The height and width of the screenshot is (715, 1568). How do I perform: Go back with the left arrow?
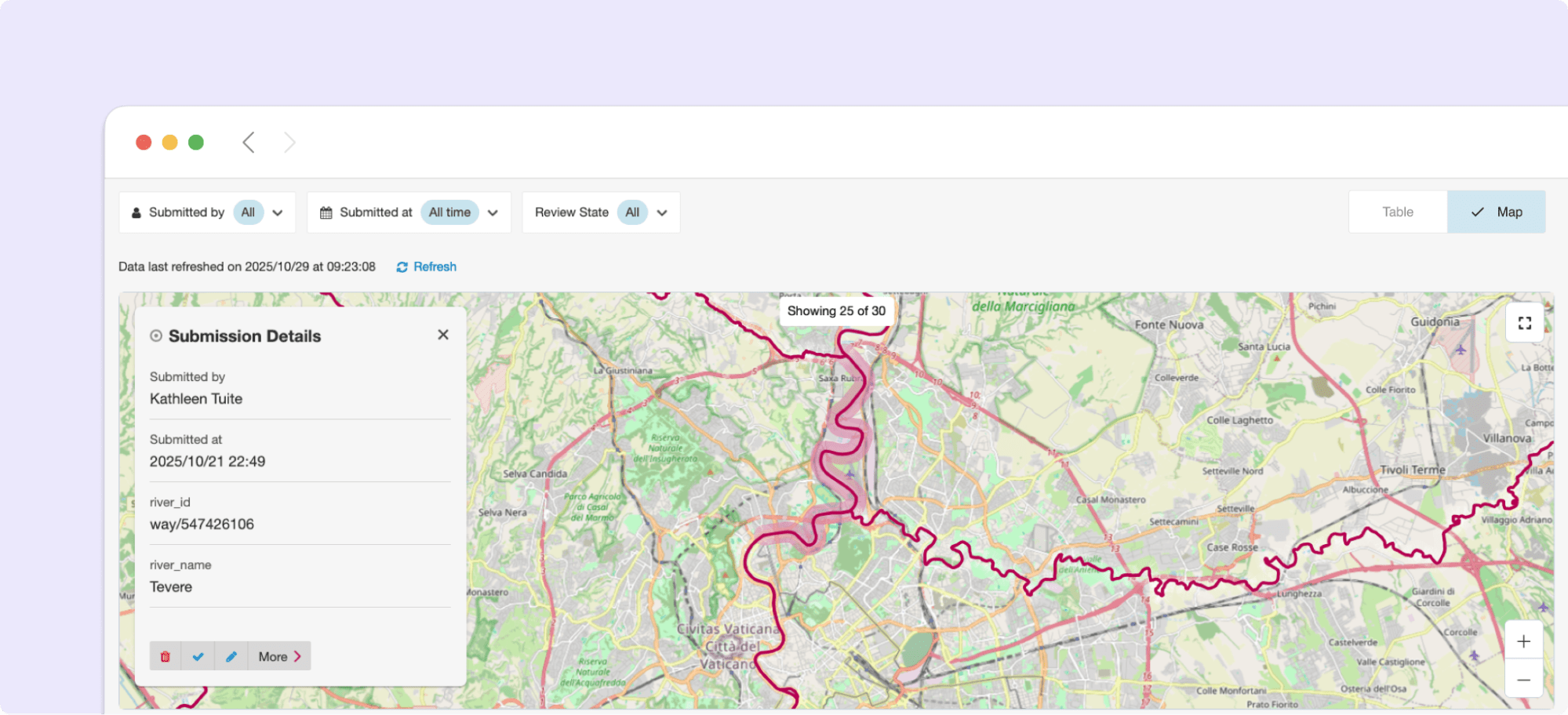coord(249,143)
